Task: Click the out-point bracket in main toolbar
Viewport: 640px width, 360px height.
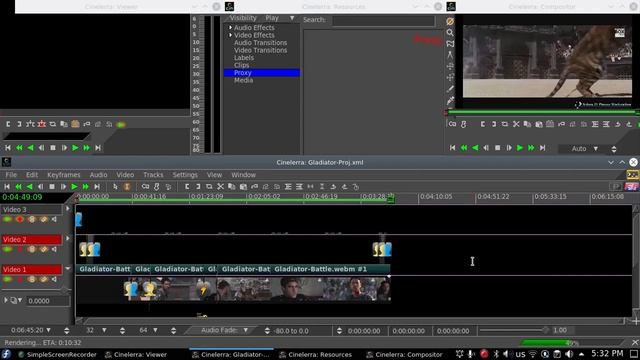Action: [x=198, y=187]
